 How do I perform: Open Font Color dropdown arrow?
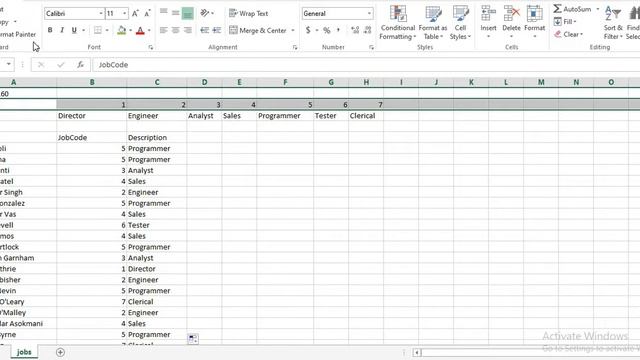[149, 30]
